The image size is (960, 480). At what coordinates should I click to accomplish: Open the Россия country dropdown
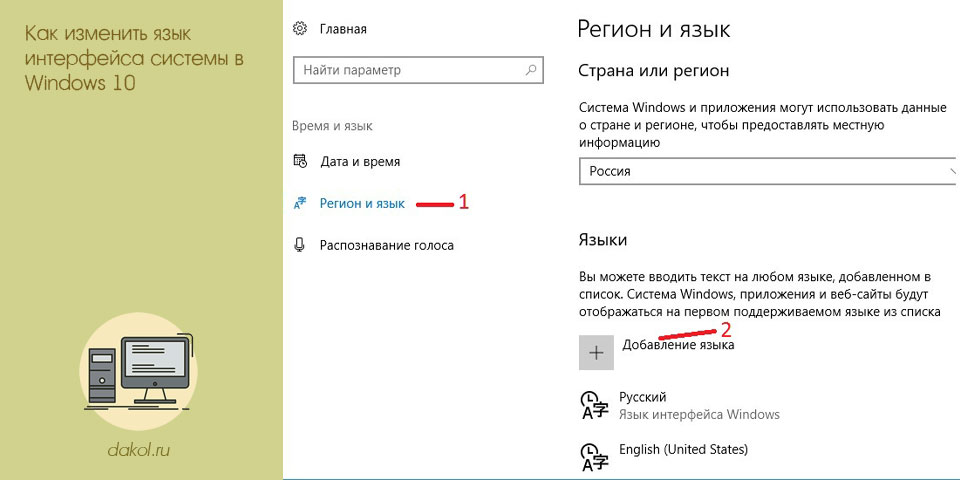pyautogui.click(x=769, y=171)
